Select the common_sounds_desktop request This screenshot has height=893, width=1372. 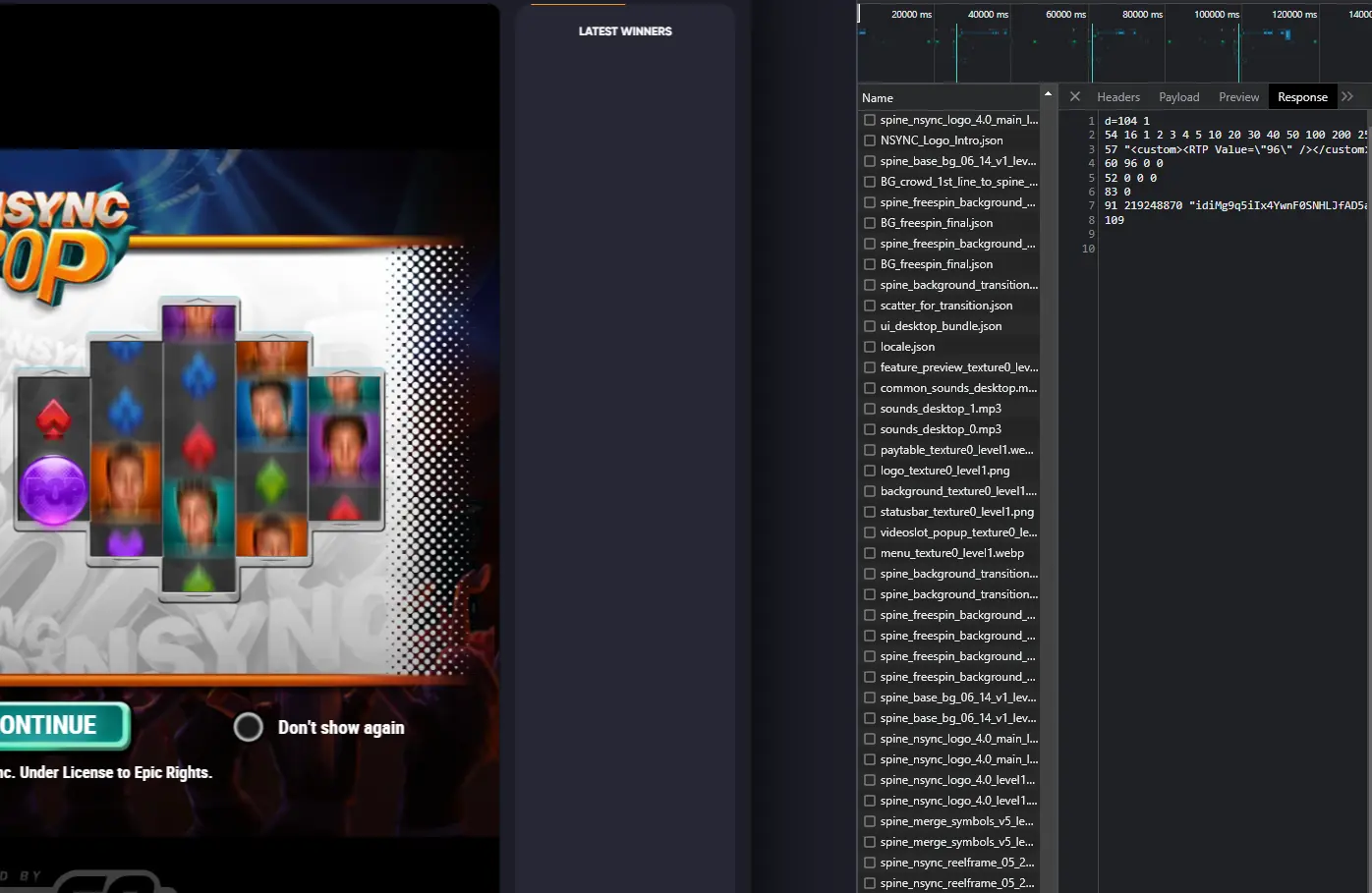(958, 388)
